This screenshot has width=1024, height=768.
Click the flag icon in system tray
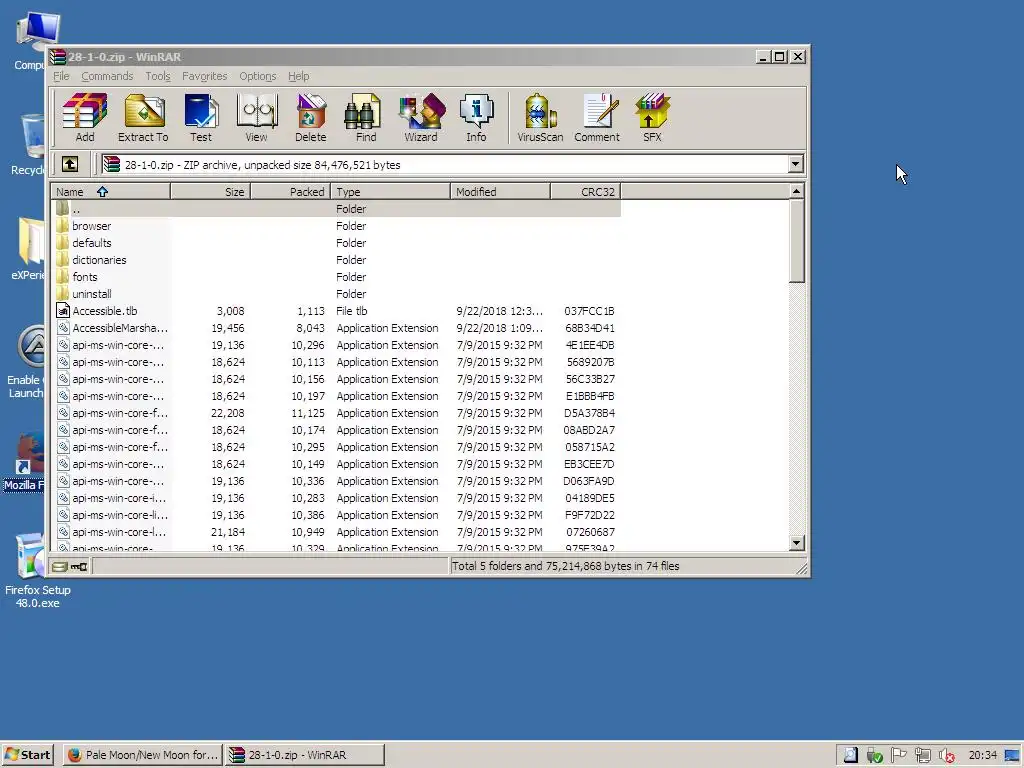(x=899, y=756)
